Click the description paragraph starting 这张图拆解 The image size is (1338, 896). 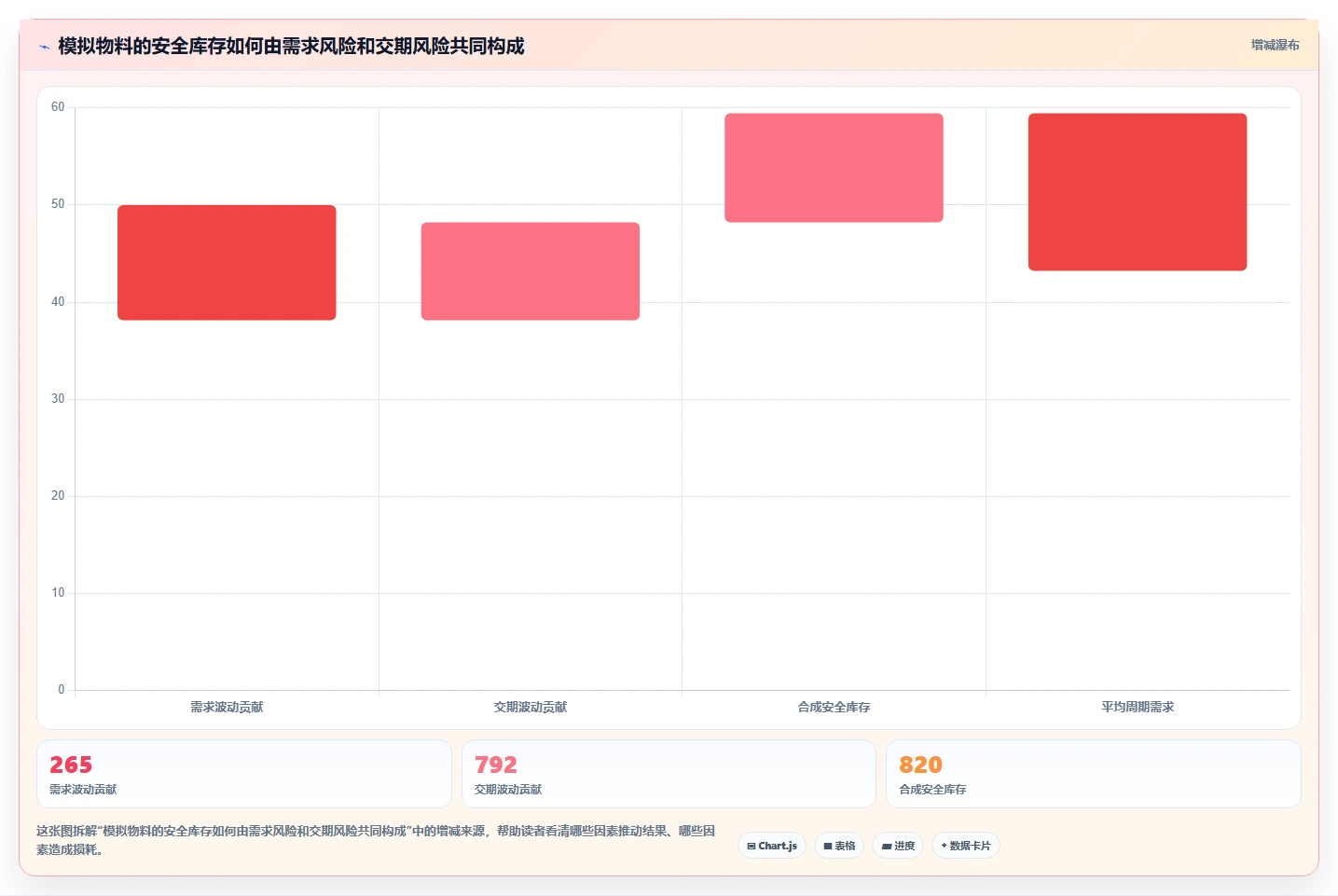376,840
